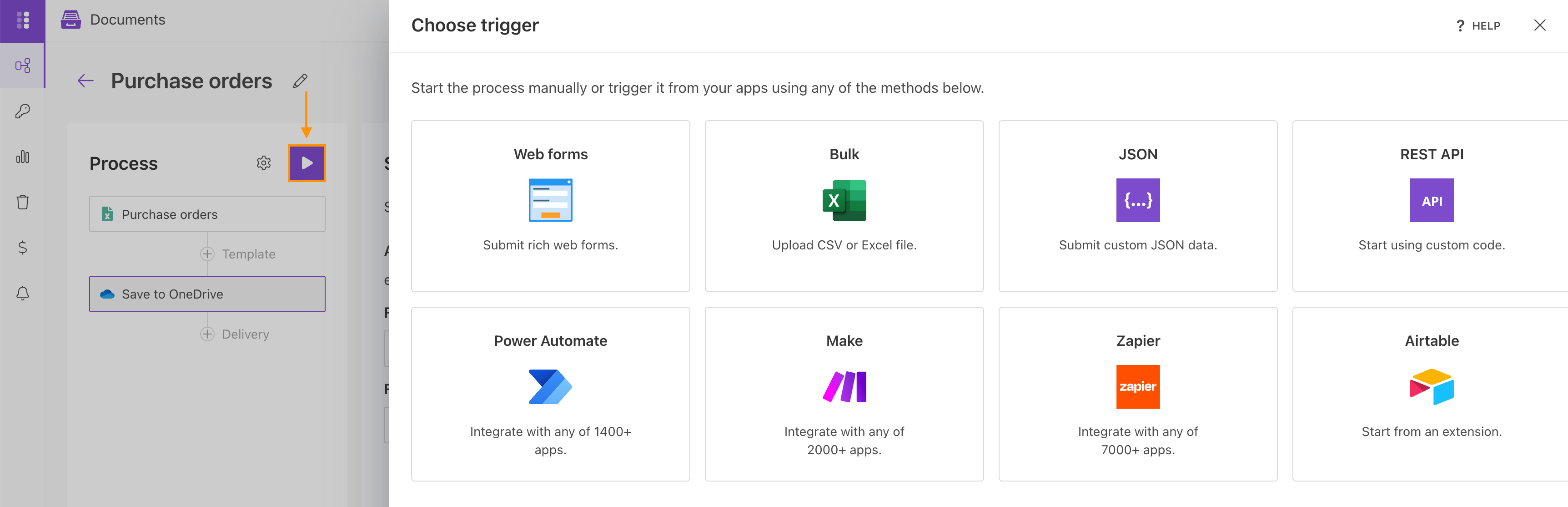Screen dimensions: 1568x507
Task: Choose the JSON trigger card
Action: tap(1138, 206)
